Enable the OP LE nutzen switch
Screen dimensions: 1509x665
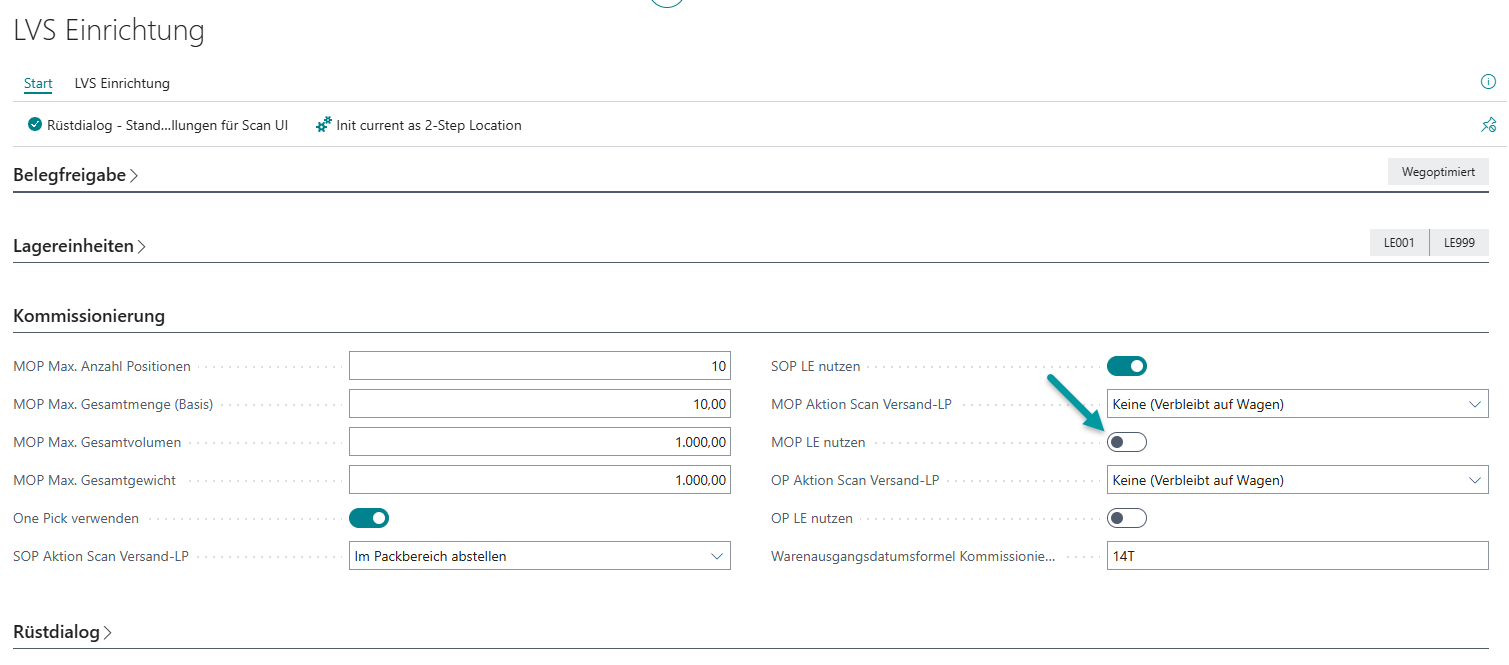point(1127,518)
